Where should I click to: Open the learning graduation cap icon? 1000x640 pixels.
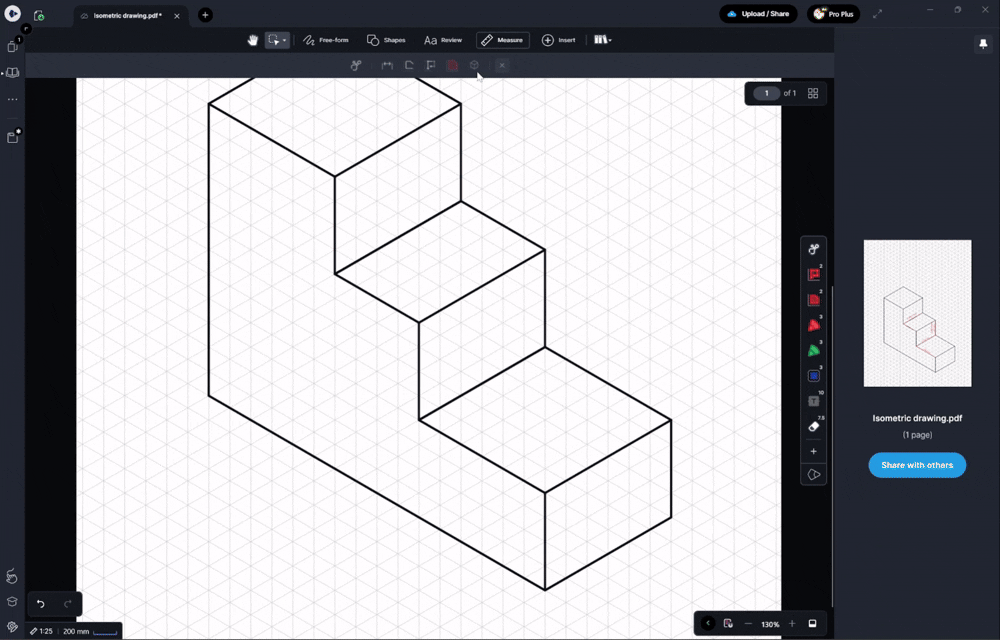(x=11, y=602)
